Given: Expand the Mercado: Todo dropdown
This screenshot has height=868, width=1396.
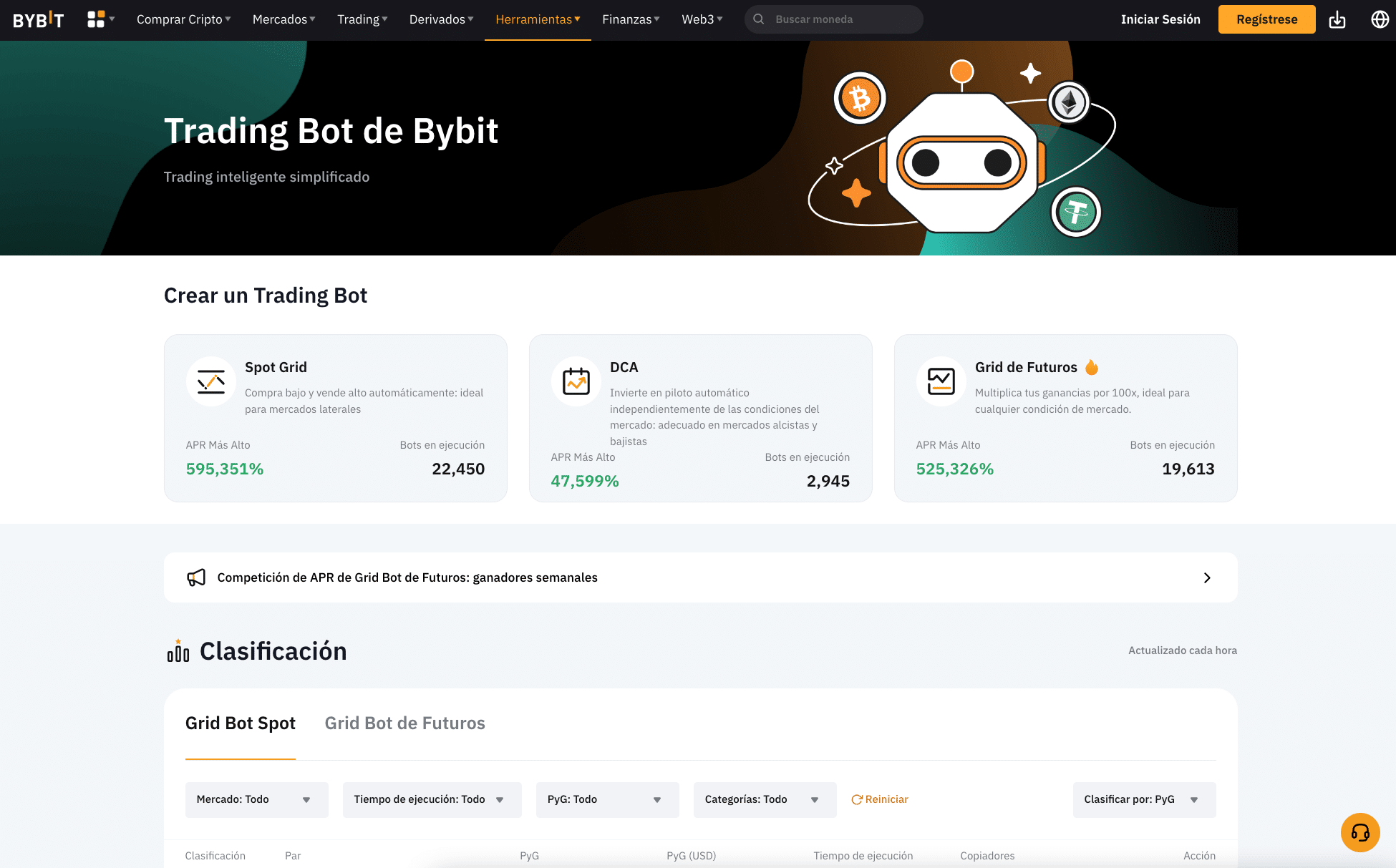Looking at the screenshot, I should point(256,799).
